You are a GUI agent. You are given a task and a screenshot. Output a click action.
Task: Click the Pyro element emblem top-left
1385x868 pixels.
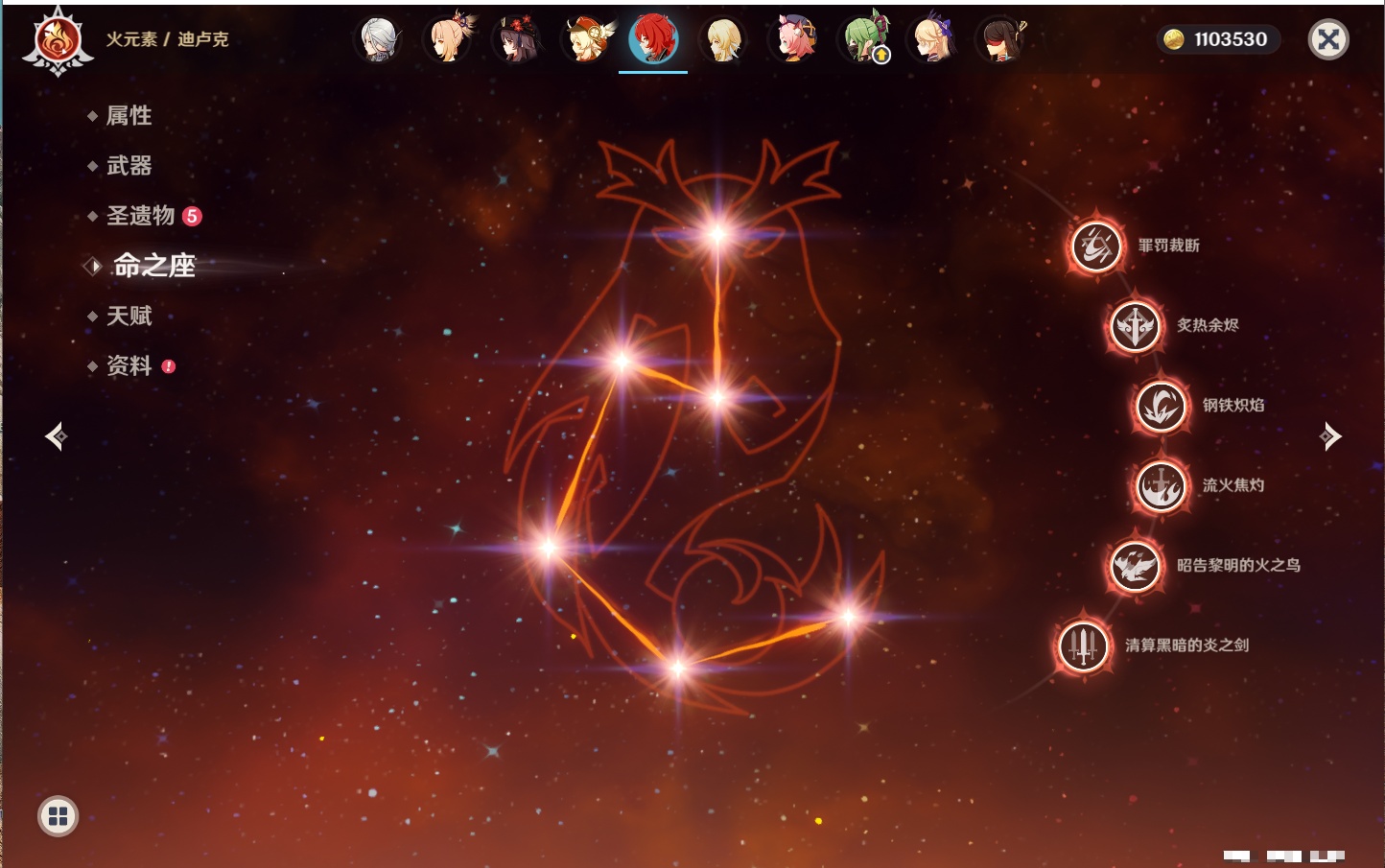[59, 41]
